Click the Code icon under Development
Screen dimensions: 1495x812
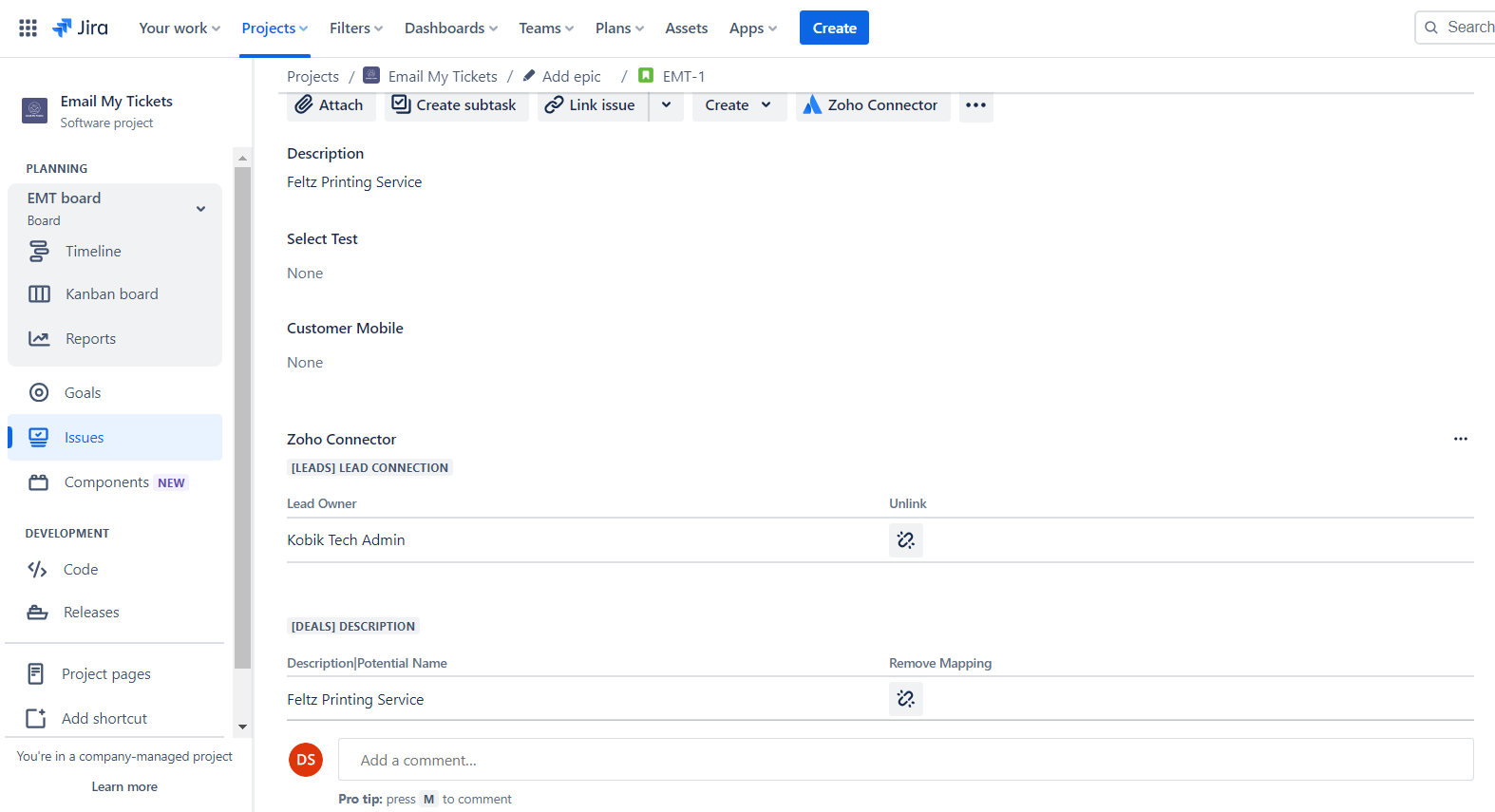pos(38,570)
